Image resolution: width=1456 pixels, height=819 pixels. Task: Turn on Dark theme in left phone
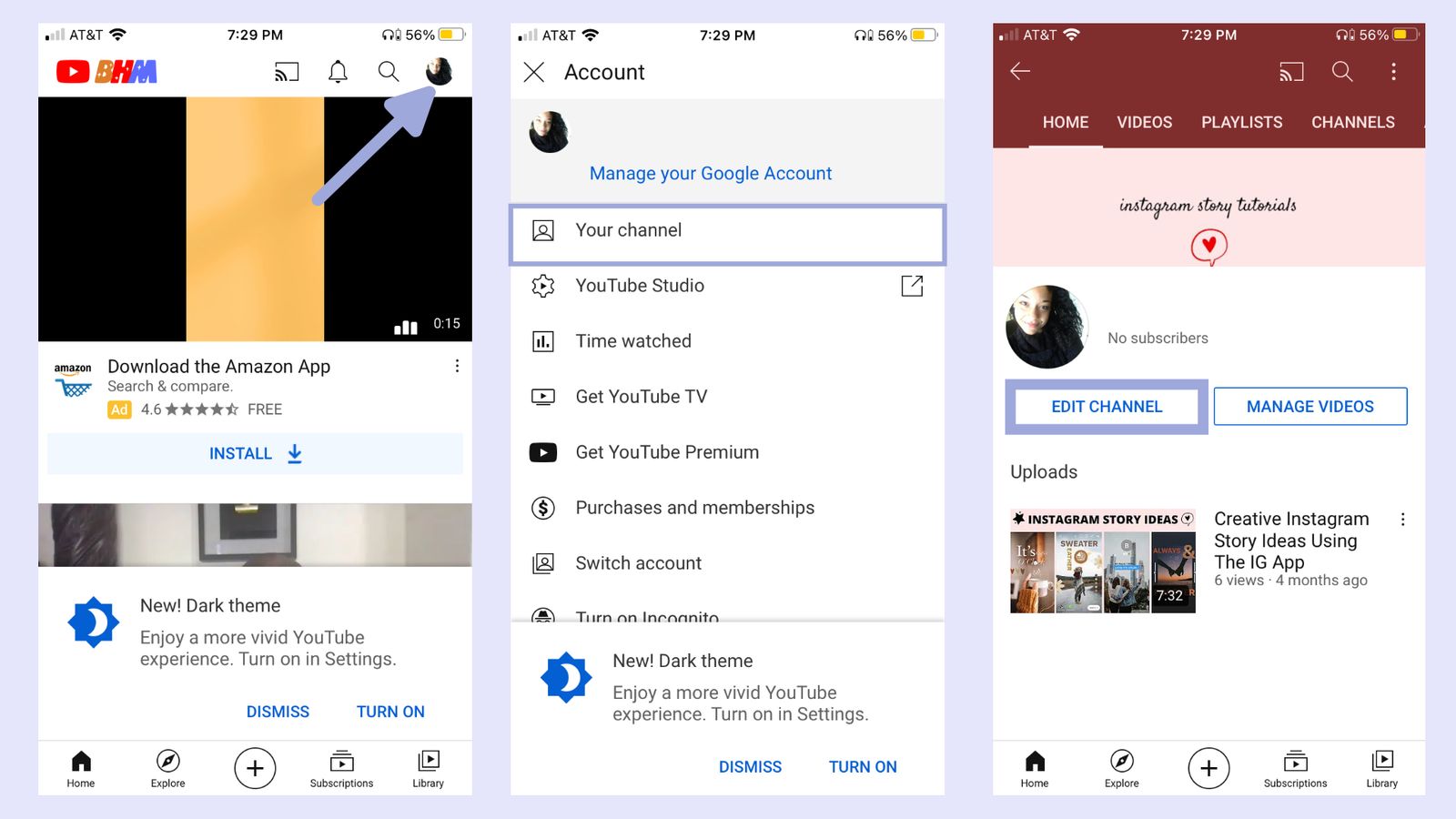coord(390,712)
